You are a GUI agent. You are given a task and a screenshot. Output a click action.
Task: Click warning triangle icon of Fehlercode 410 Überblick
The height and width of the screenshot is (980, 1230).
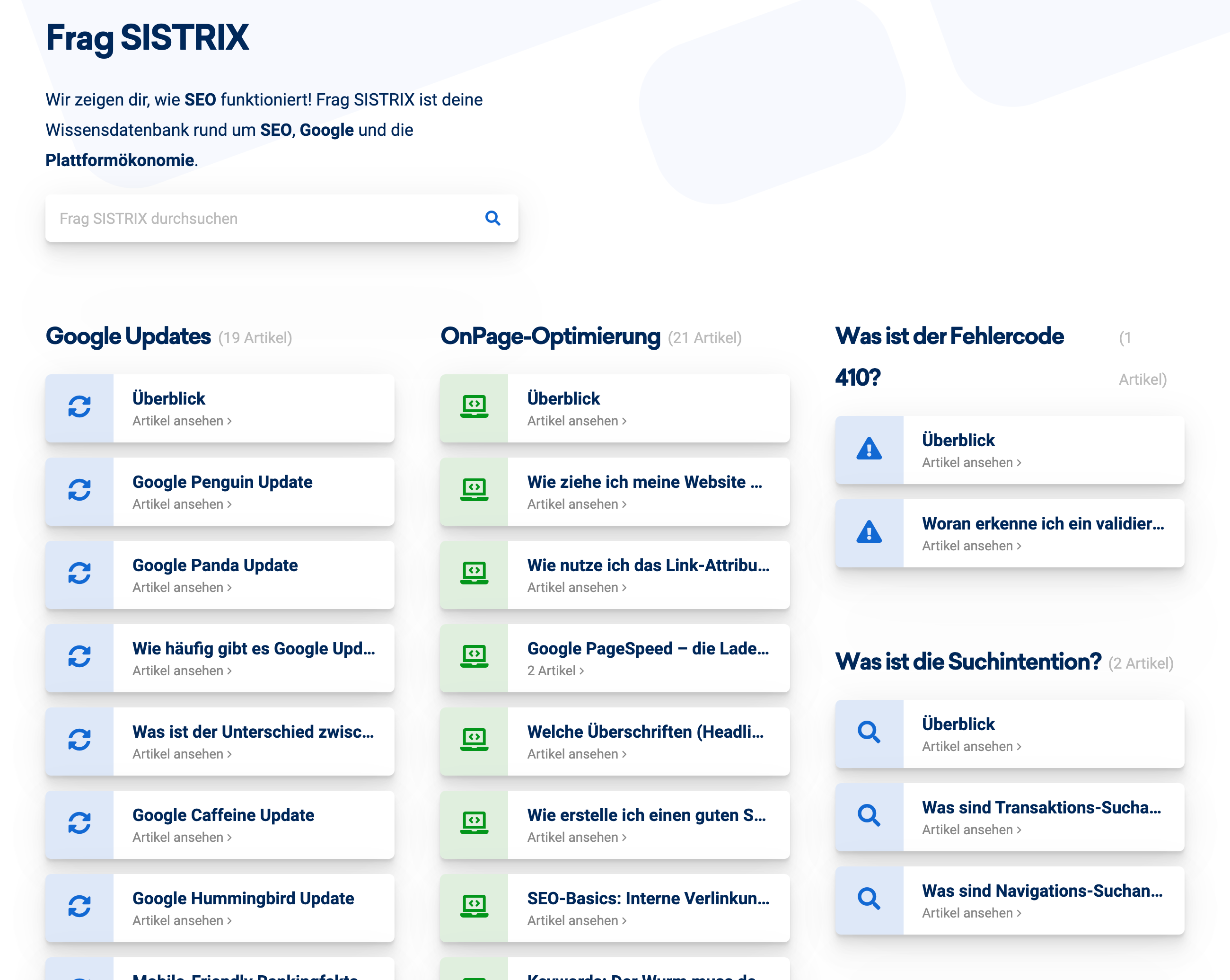869,449
